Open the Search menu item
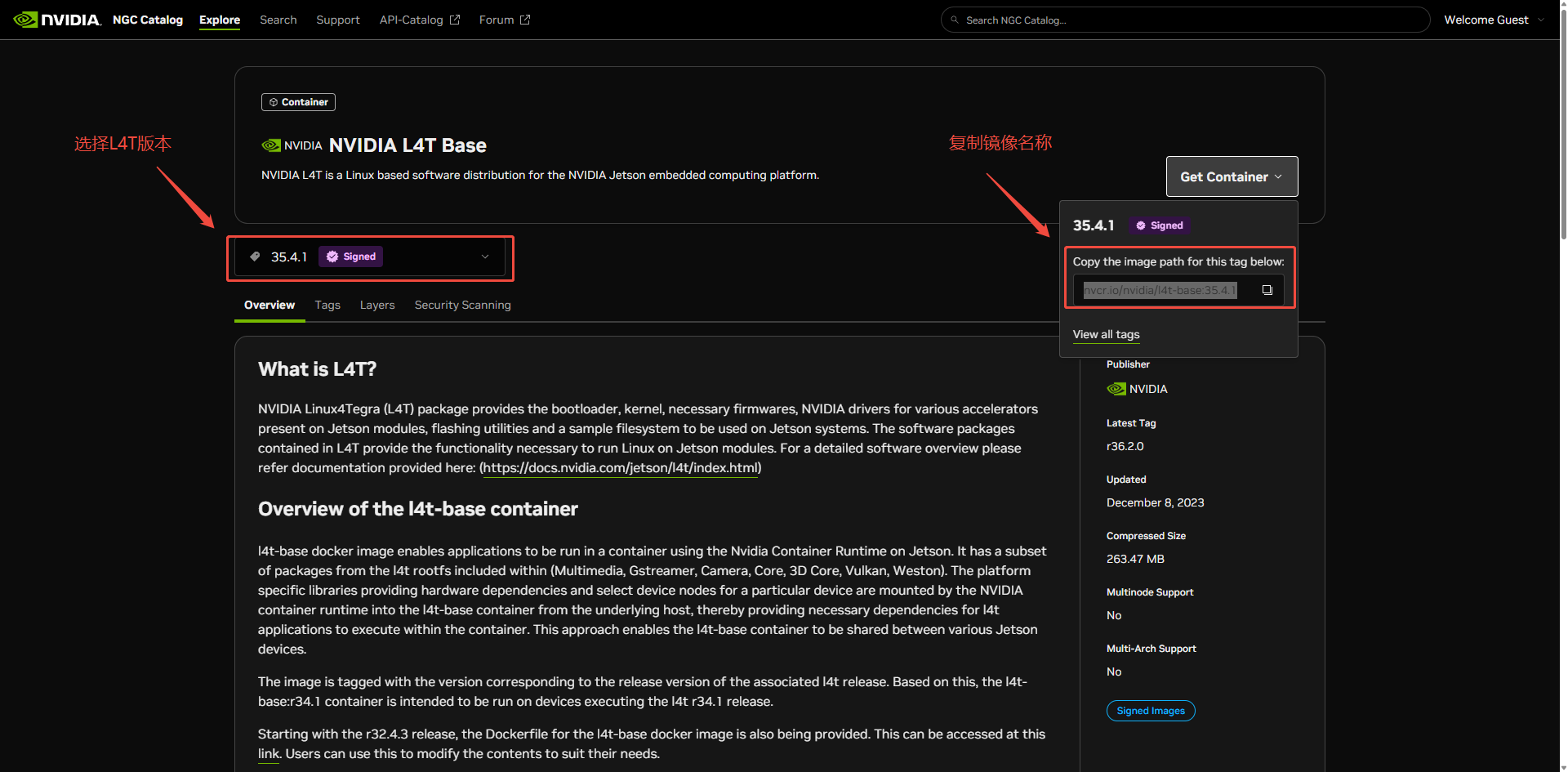This screenshot has width=1568, height=772. (x=278, y=20)
